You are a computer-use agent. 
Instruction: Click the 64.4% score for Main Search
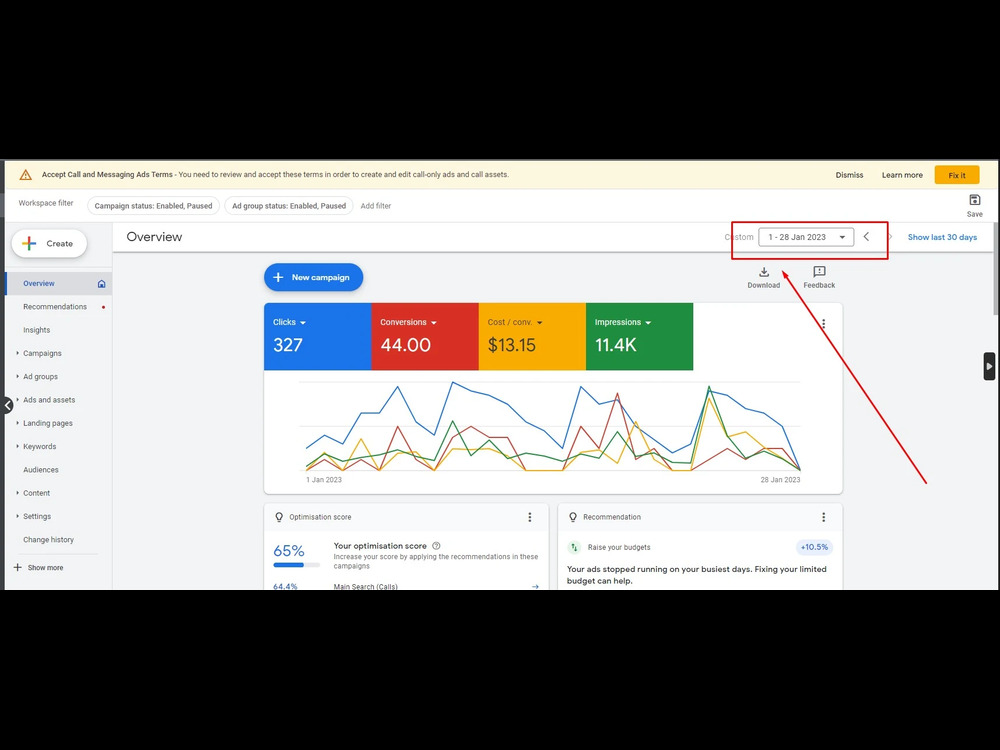click(285, 586)
